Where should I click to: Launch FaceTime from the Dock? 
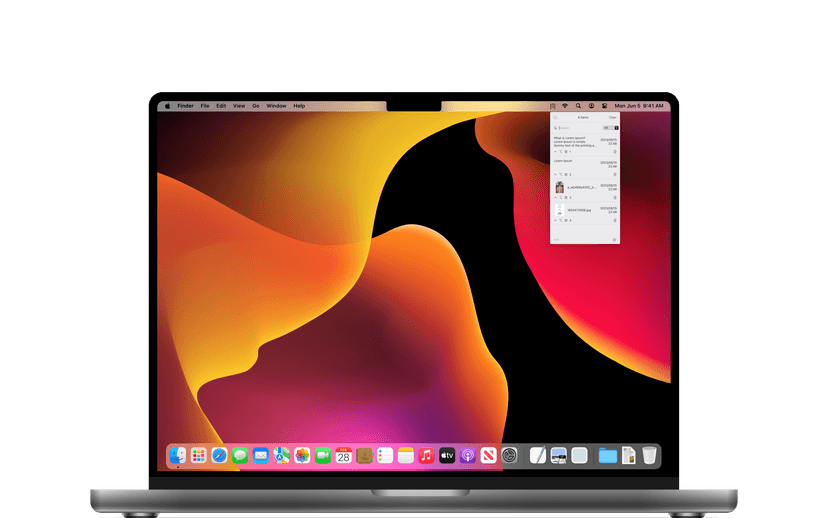[323, 455]
